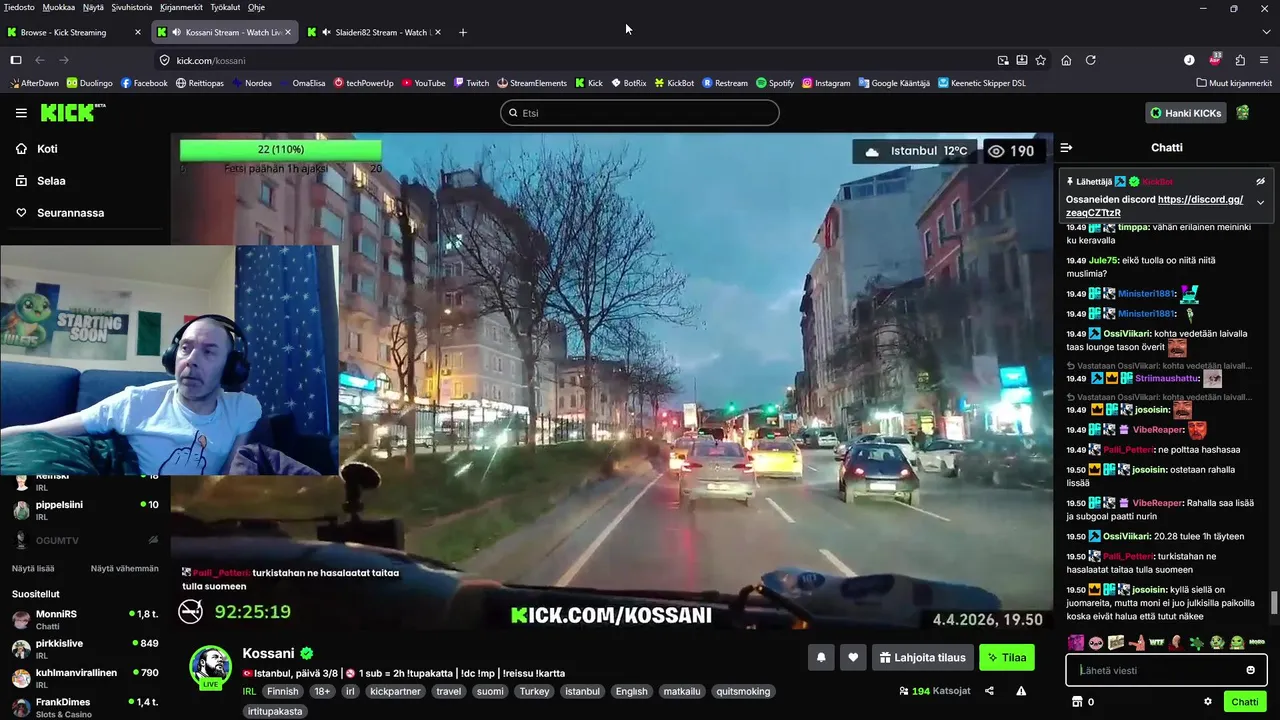Reload the page

tap(1091, 60)
